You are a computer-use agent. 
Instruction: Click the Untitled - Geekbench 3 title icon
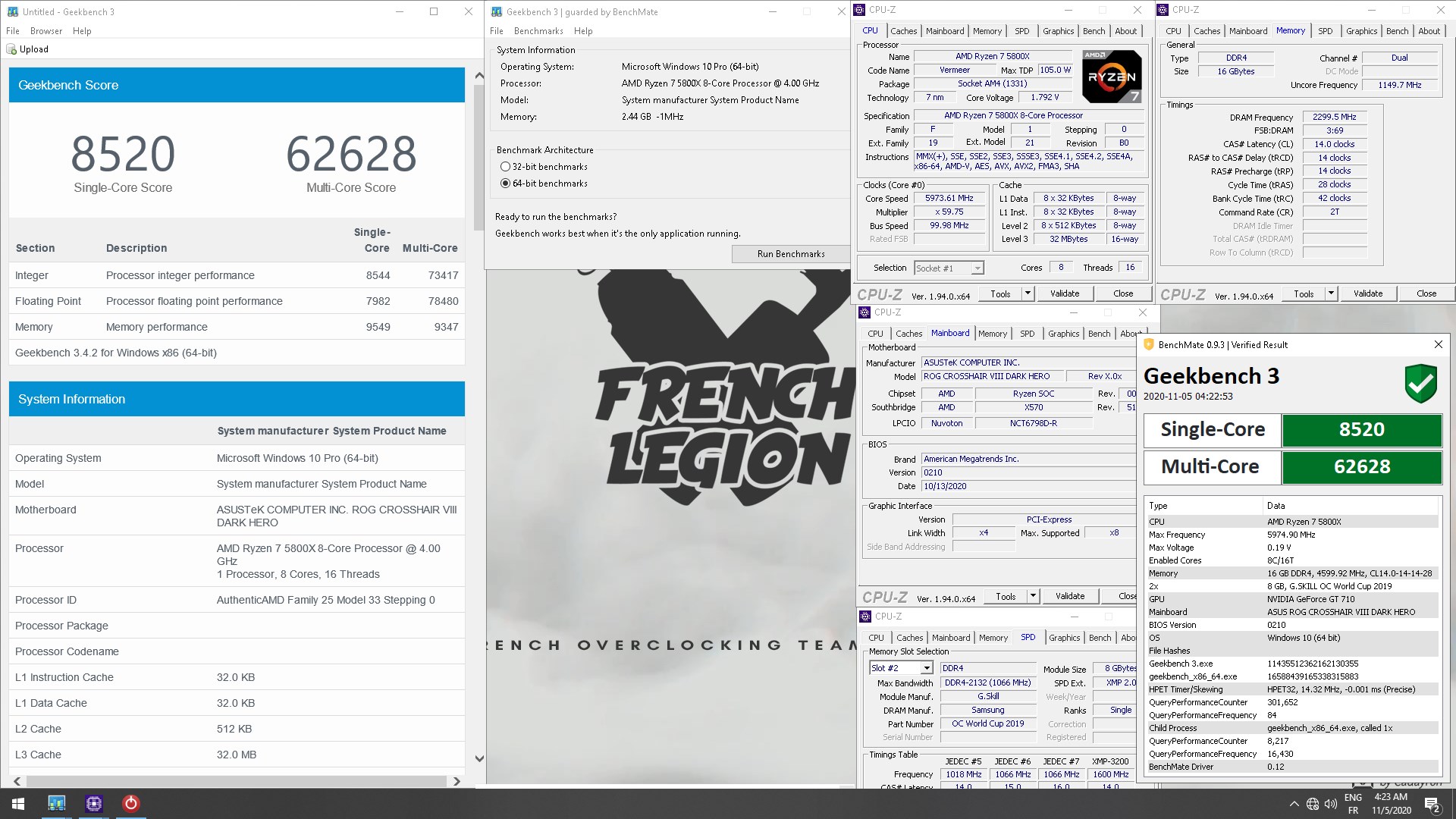(13, 11)
